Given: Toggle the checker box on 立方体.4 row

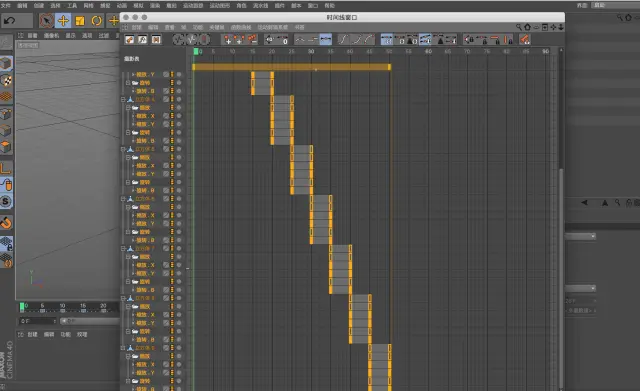Looking at the screenshot, I should (166, 99).
